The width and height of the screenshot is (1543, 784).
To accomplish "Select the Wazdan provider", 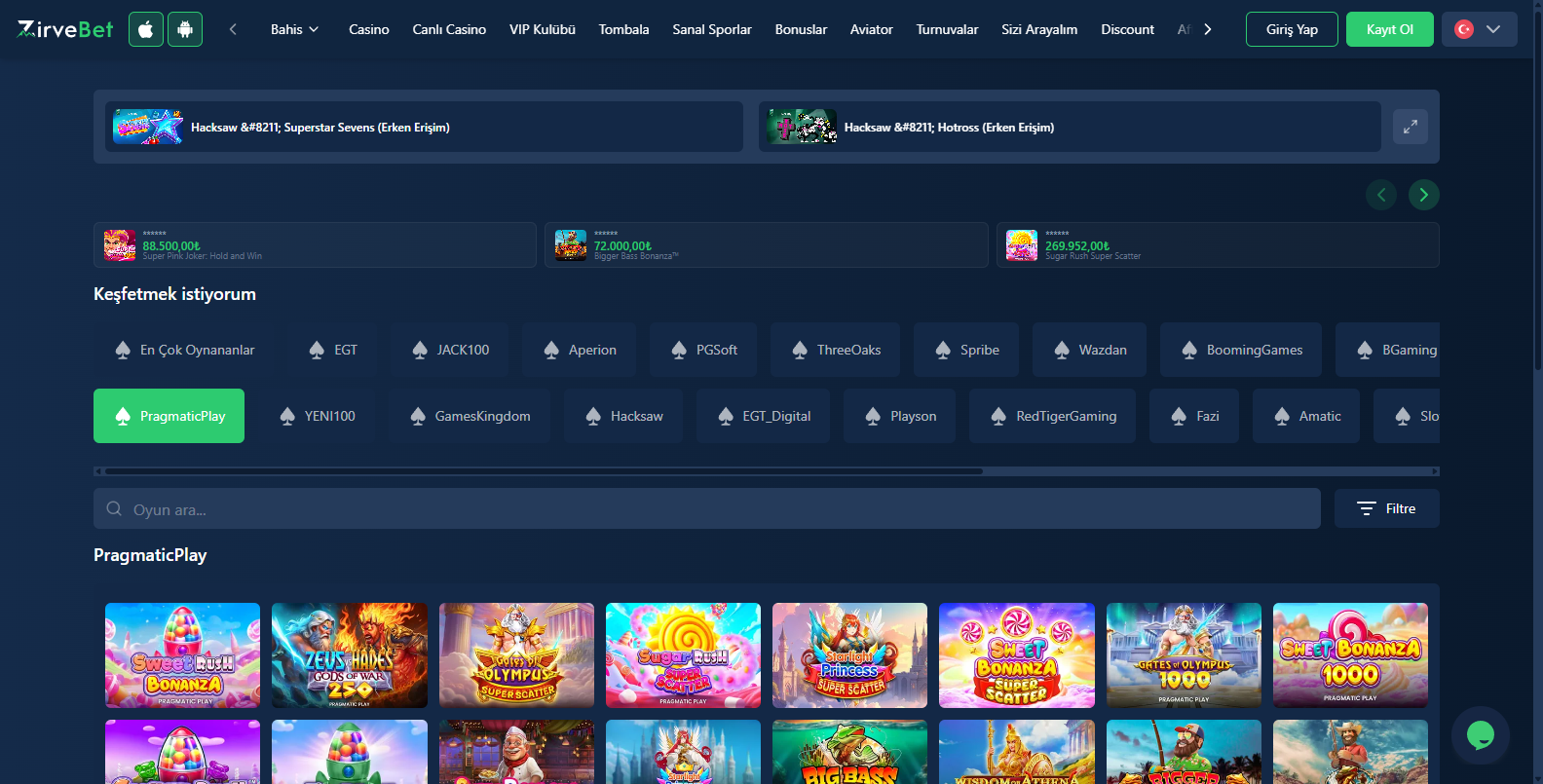I will coord(1090,350).
